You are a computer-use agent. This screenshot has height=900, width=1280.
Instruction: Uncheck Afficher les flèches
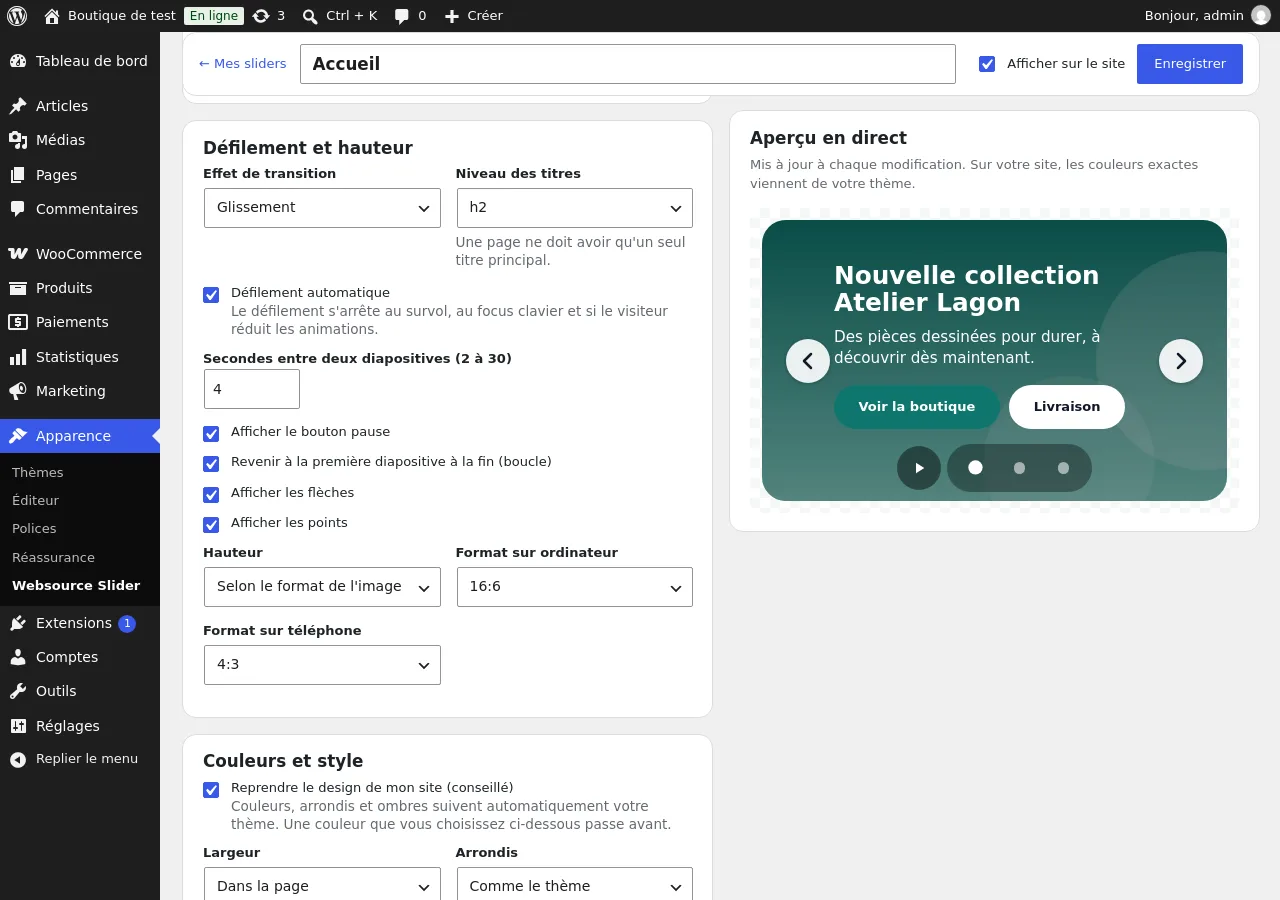pos(211,495)
